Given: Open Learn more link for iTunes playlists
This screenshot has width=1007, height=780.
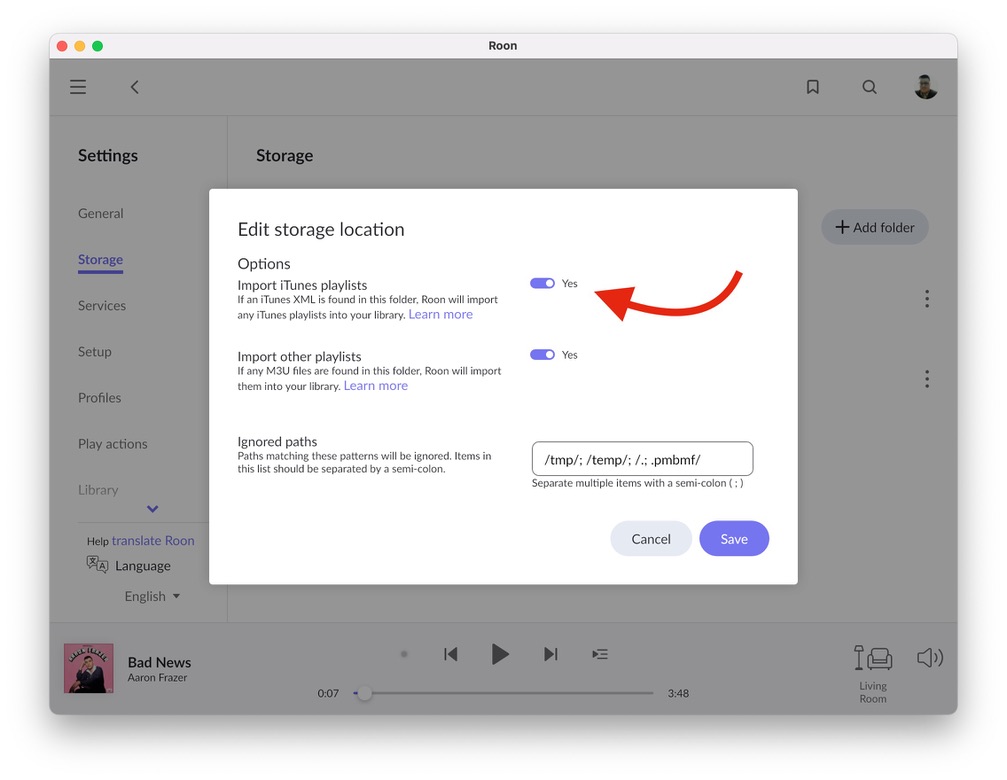Looking at the screenshot, I should click(x=441, y=315).
